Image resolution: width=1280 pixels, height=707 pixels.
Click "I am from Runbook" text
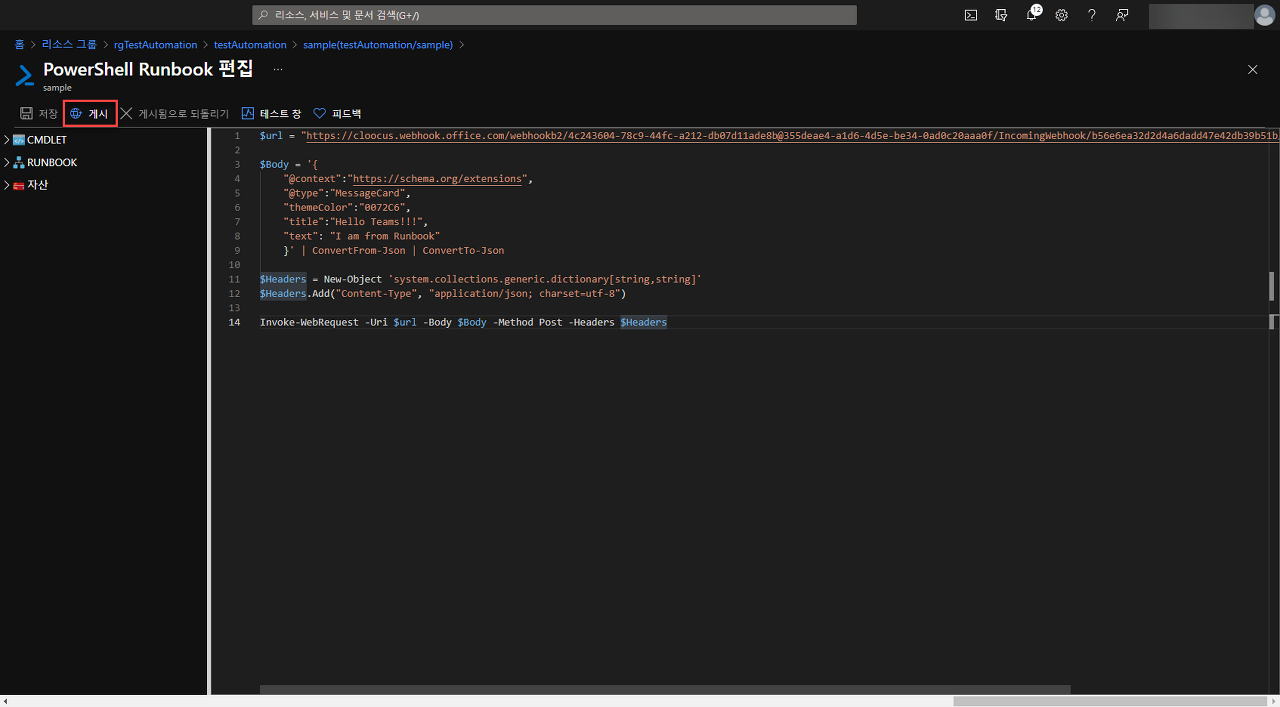point(385,236)
